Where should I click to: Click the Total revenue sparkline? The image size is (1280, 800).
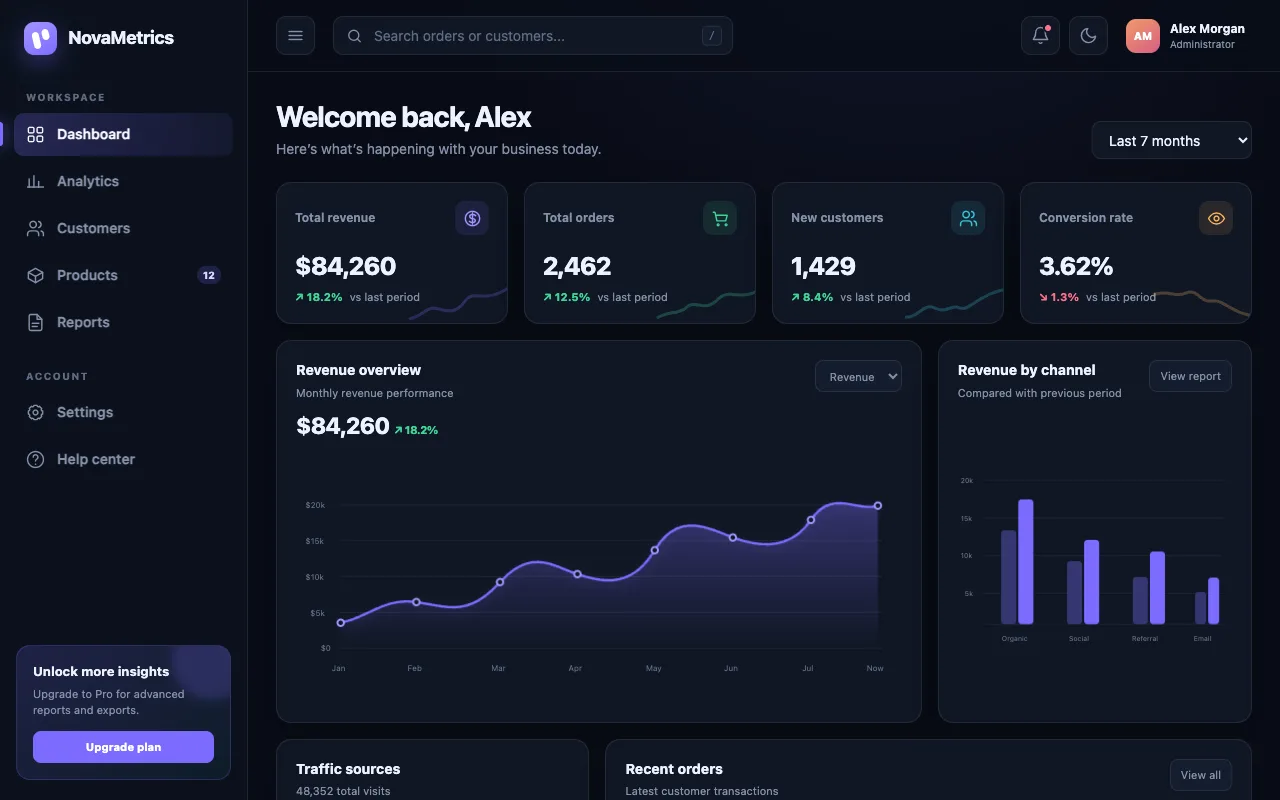(458, 304)
